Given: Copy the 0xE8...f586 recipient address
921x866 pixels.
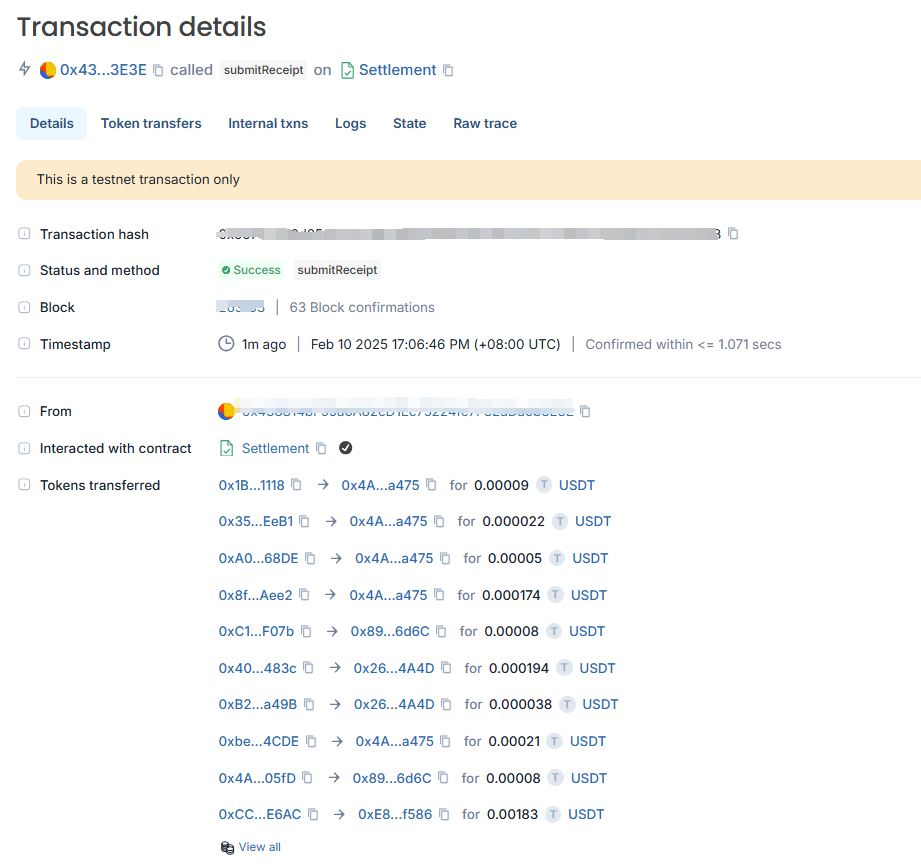Looking at the screenshot, I should point(444,815).
